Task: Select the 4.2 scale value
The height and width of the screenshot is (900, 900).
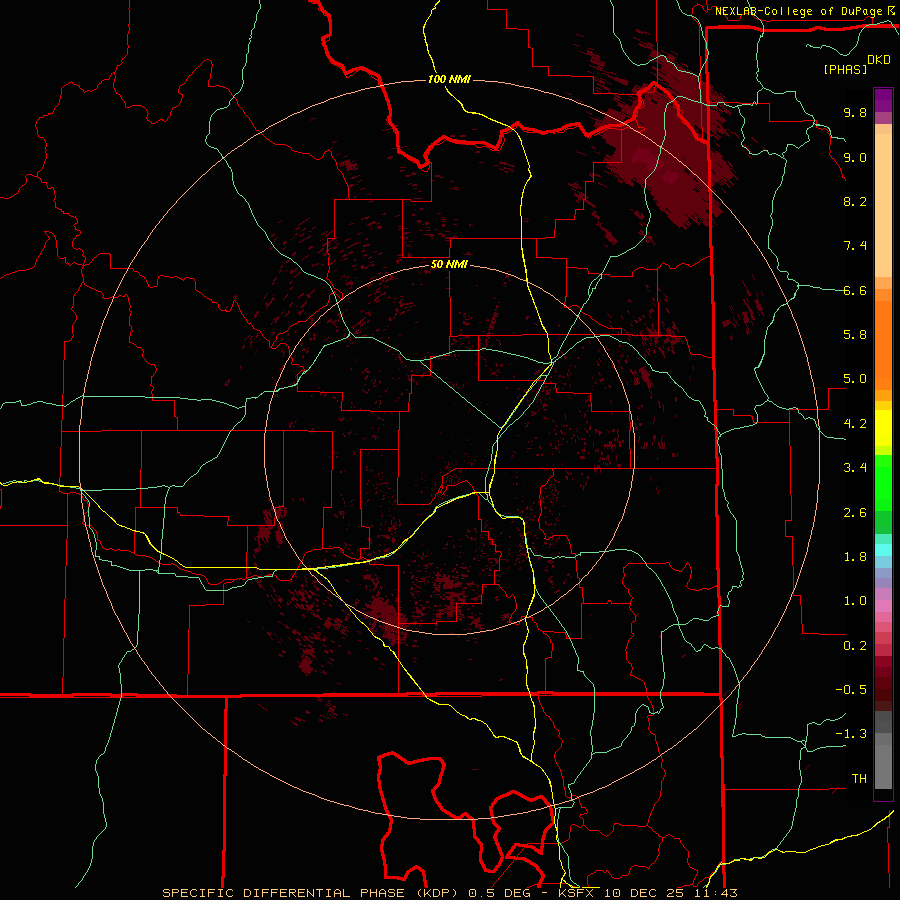Action: click(x=855, y=424)
